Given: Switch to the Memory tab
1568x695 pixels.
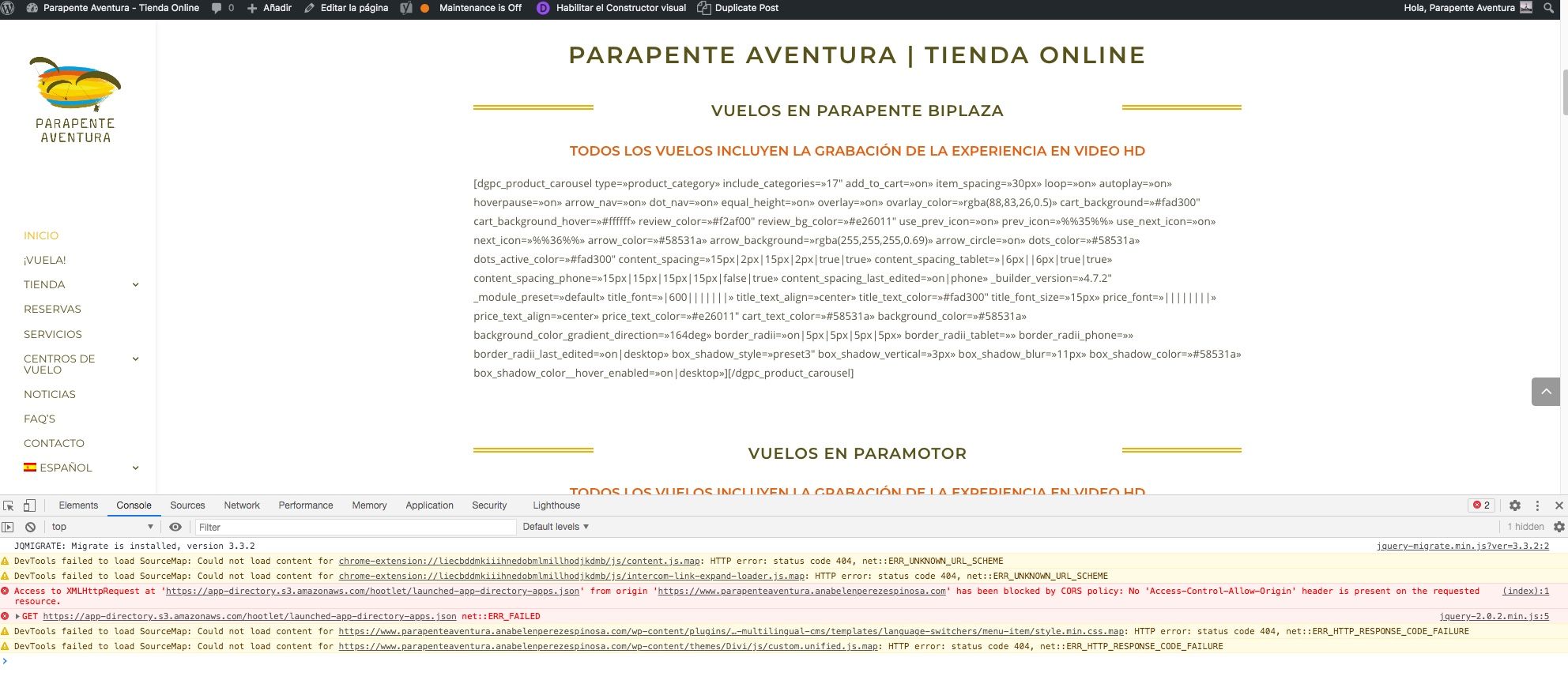Looking at the screenshot, I should (369, 505).
